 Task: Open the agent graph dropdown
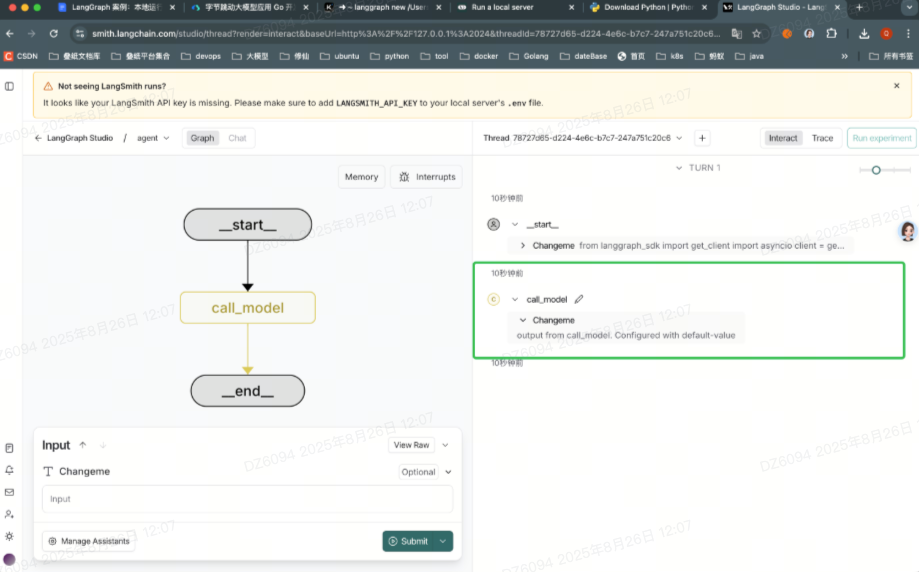(x=153, y=138)
